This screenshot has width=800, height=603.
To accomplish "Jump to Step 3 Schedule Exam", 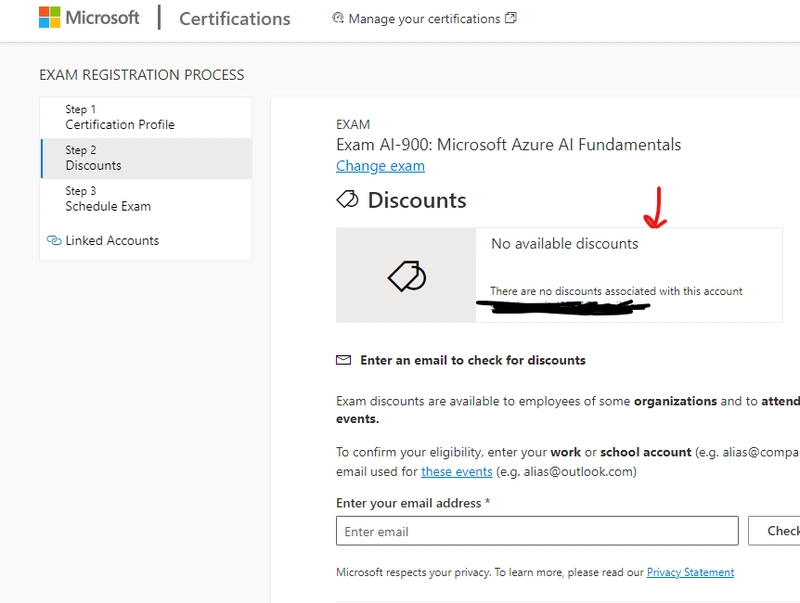I will point(108,199).
